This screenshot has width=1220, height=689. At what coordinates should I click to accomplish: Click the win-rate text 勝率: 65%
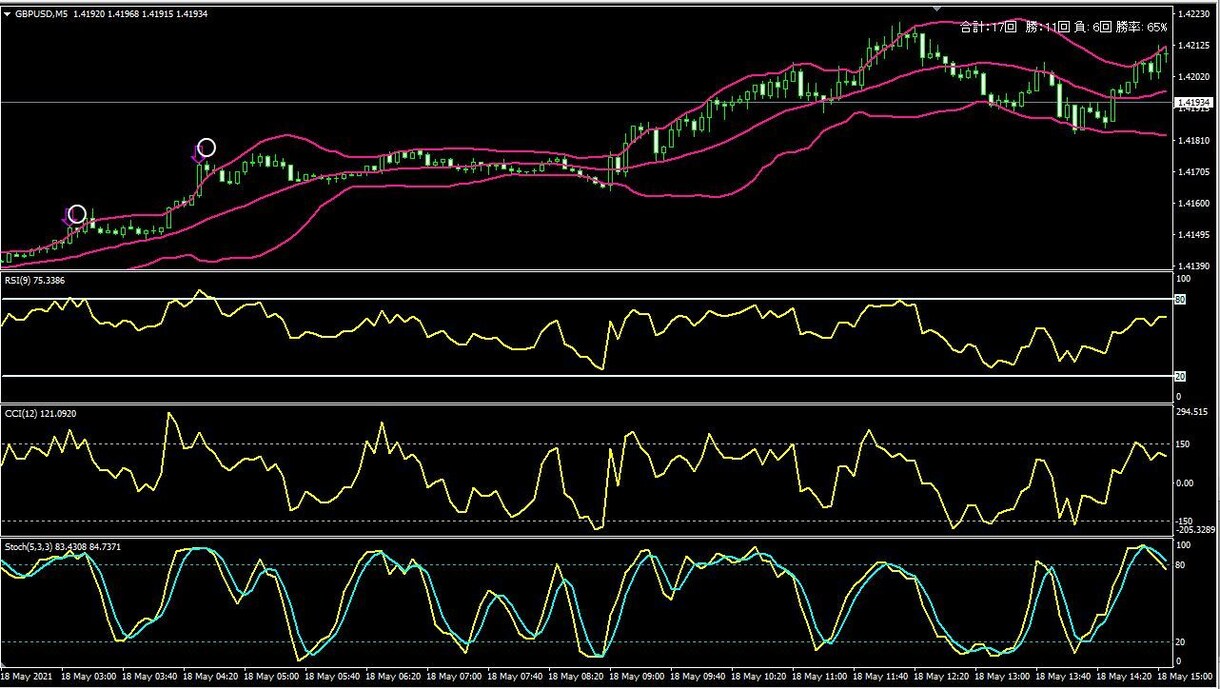(x=1140, y=27)
